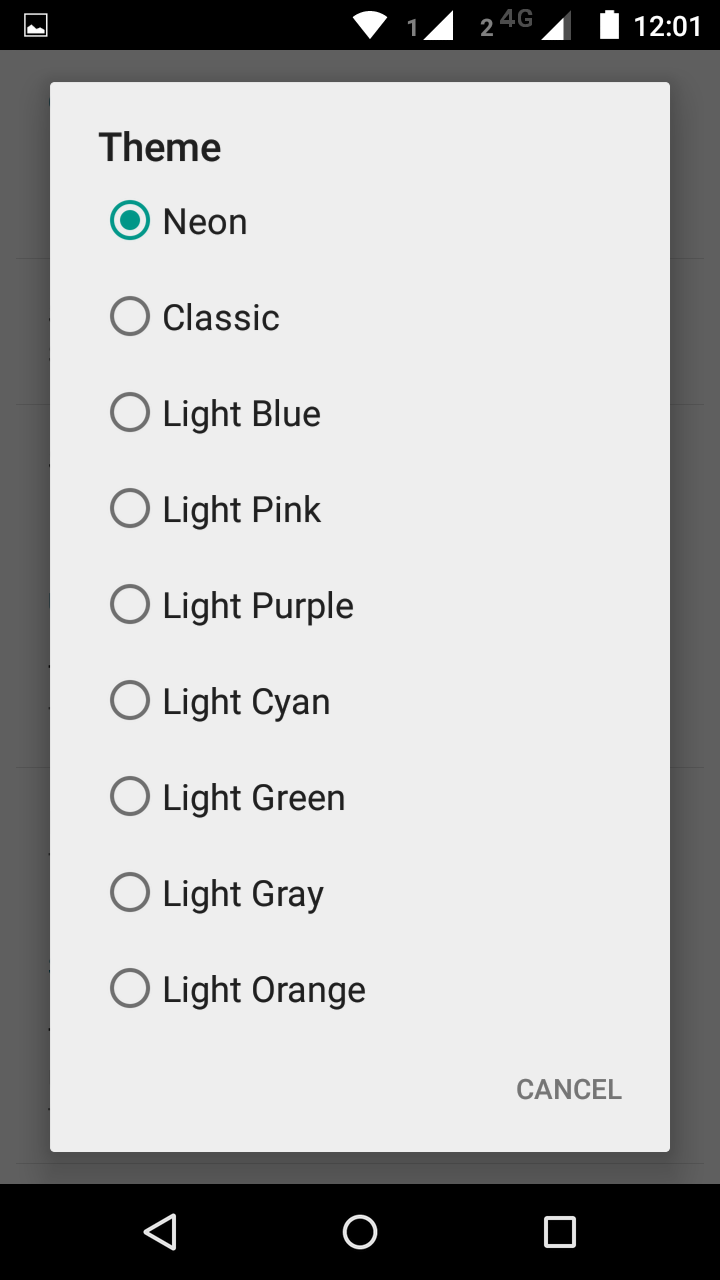Viewport: 720px width, 1280px height.
Task: Tap the CANCEL button
Action: [569, 1089]
